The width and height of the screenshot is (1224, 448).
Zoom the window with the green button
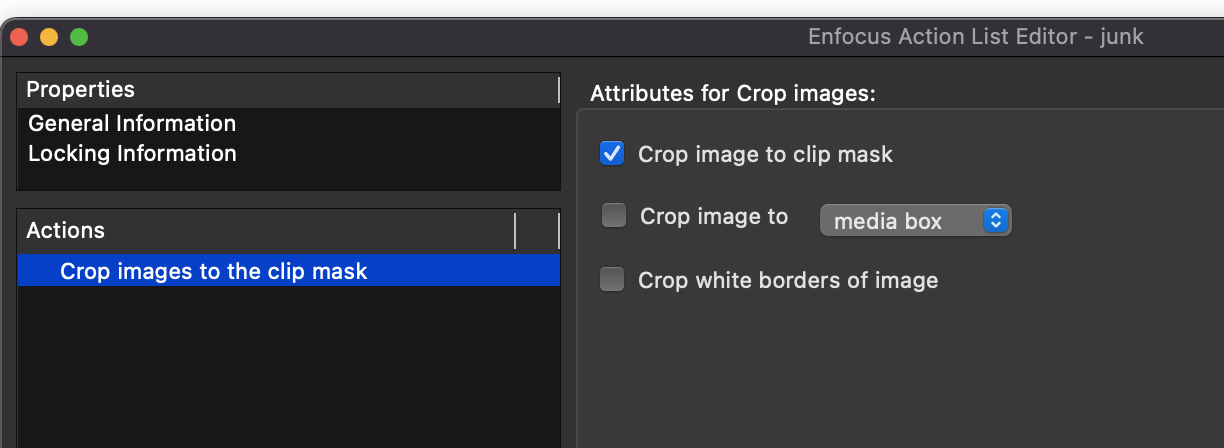79,37
